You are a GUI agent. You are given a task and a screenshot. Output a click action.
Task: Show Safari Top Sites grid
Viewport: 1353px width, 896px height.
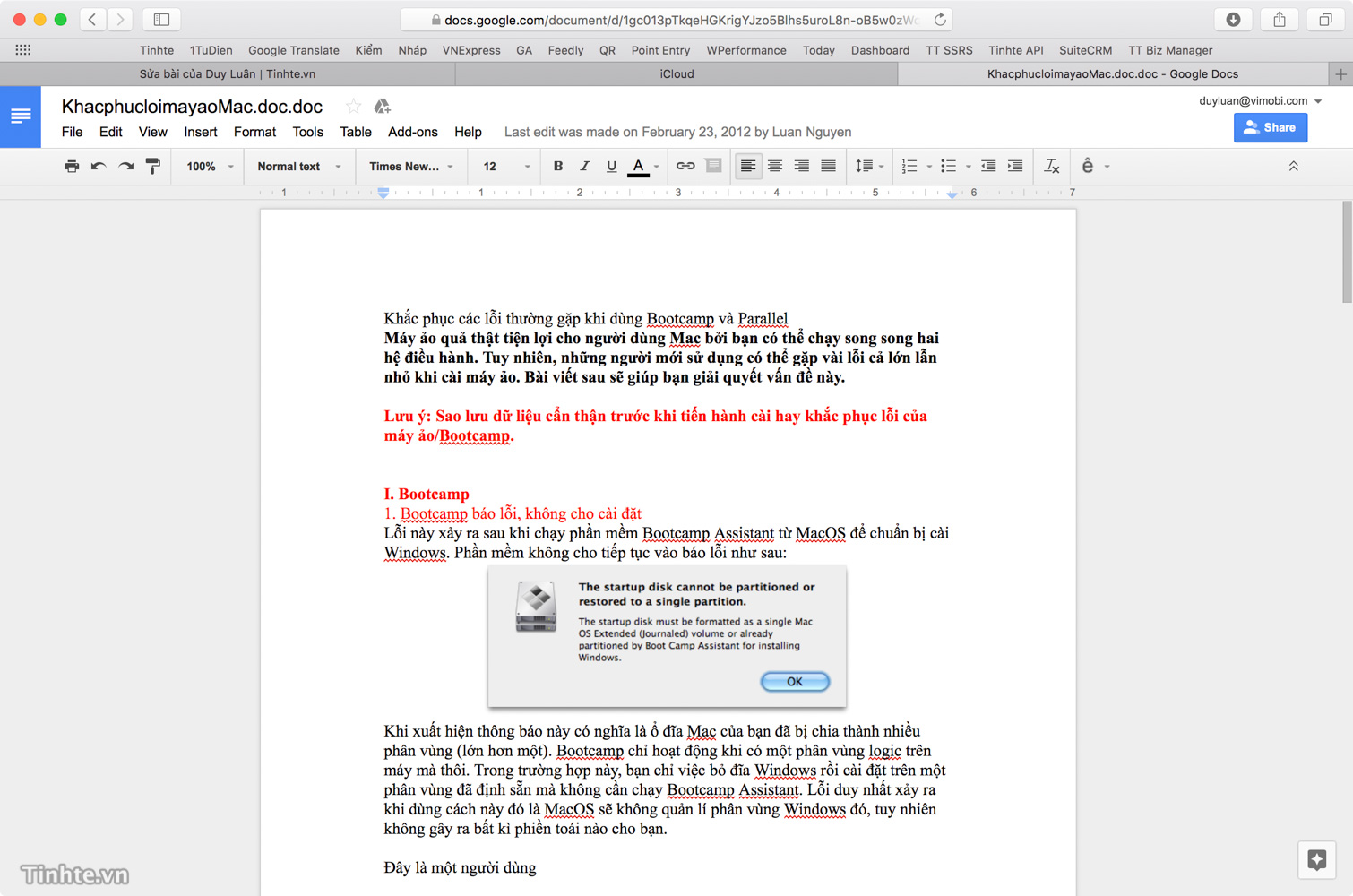[x=23, y=50]
